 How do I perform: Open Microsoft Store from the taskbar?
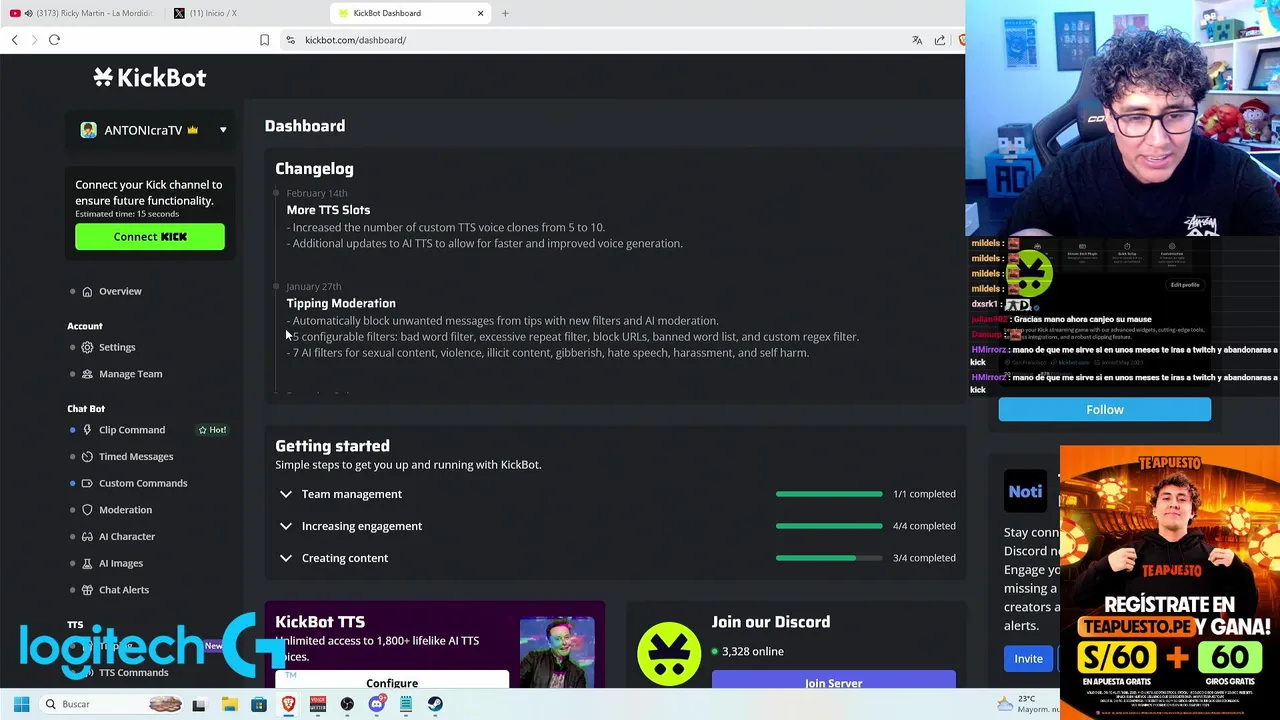click(x=259, y=704)
